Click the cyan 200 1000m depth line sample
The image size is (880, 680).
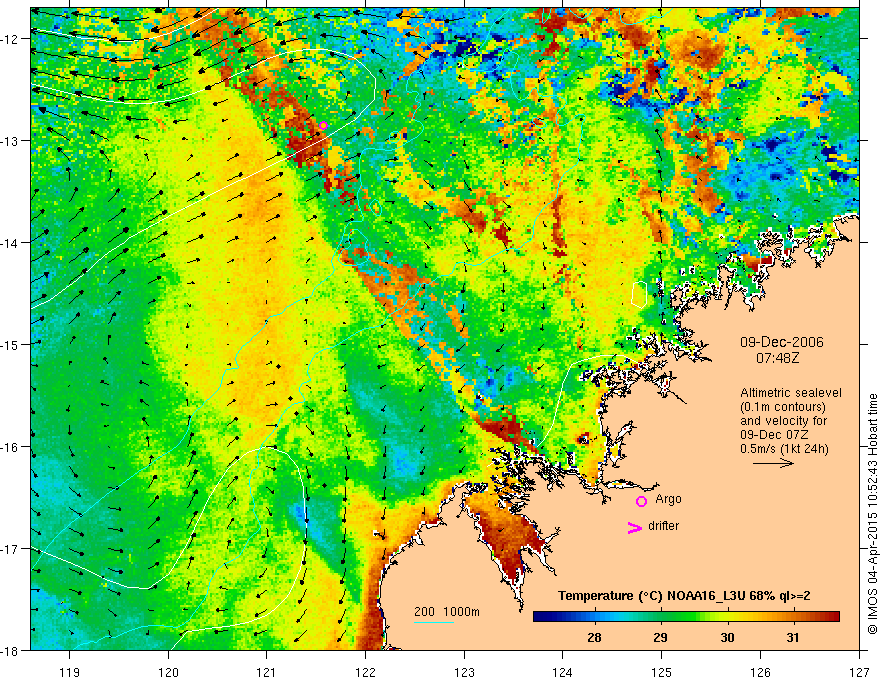pyautogui.click(x=434, y=622)
